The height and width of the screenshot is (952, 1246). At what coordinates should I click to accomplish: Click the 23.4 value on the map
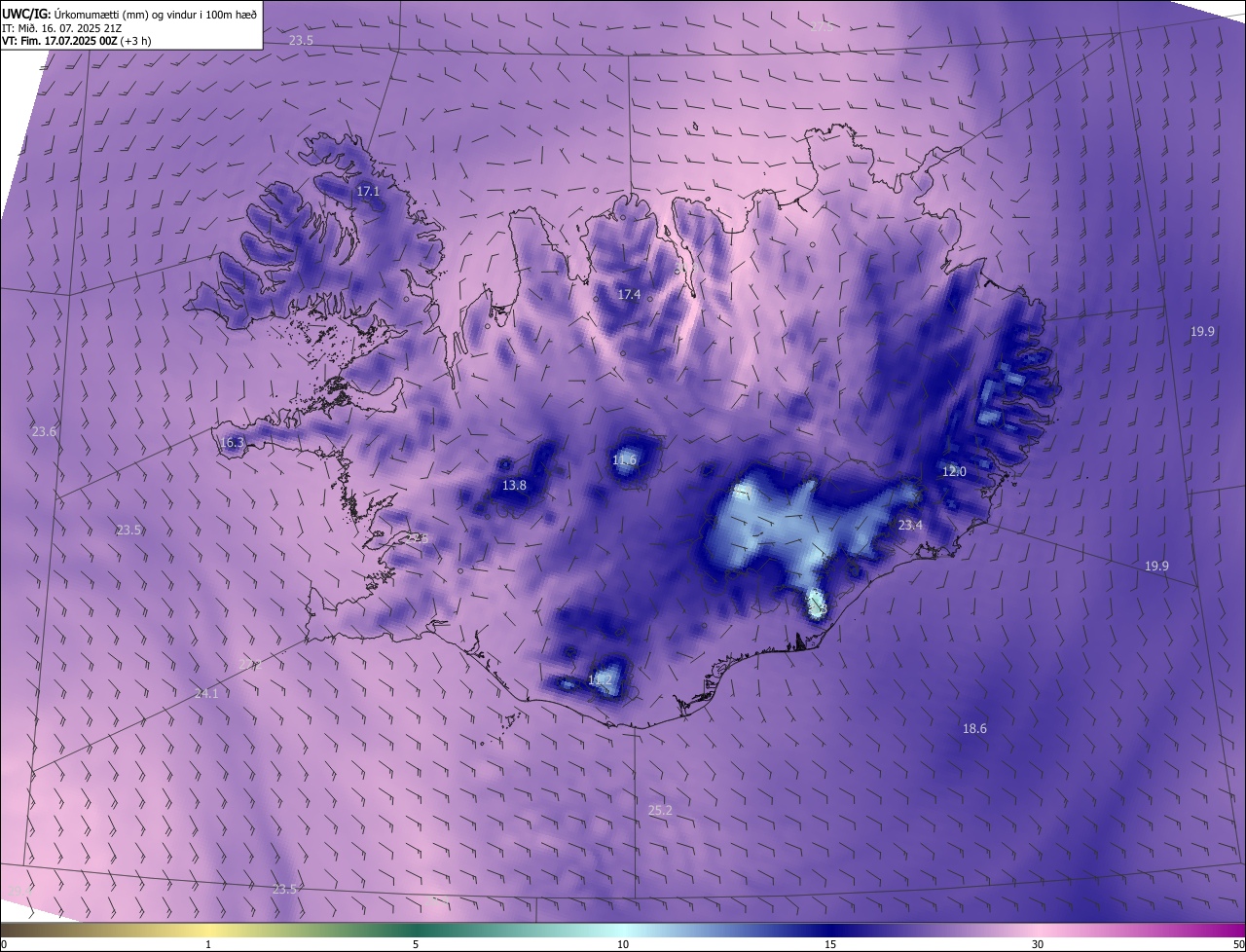click(910, 525)
